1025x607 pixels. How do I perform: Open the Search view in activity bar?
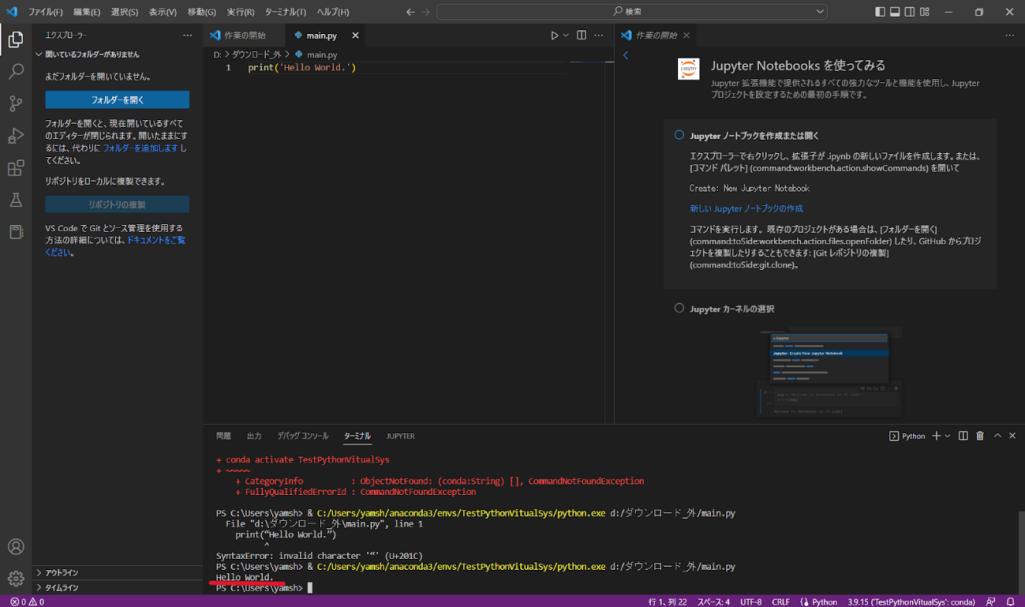16,72
